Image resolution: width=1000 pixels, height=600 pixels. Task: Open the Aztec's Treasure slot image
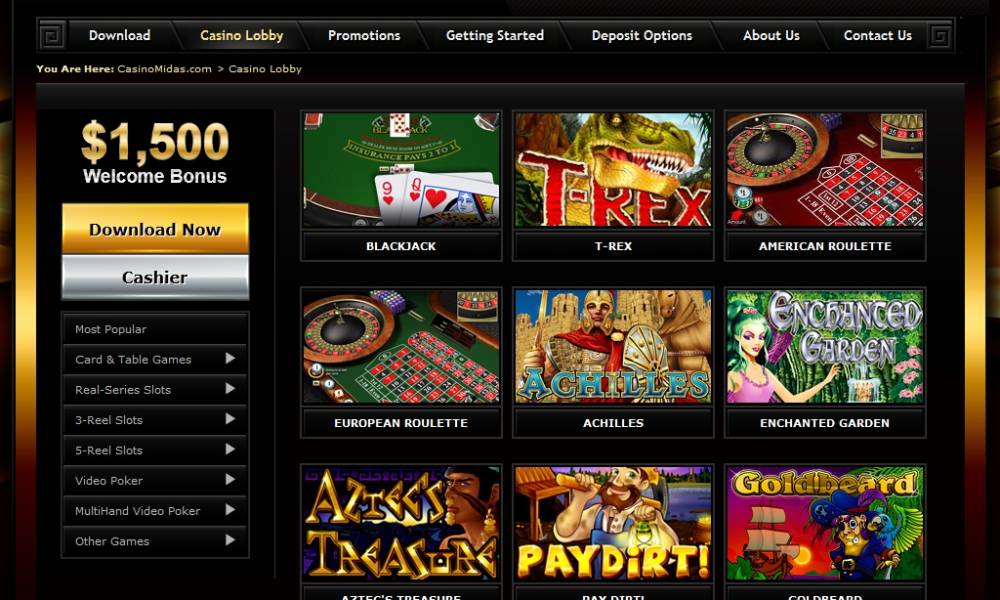tap(401, 523)
